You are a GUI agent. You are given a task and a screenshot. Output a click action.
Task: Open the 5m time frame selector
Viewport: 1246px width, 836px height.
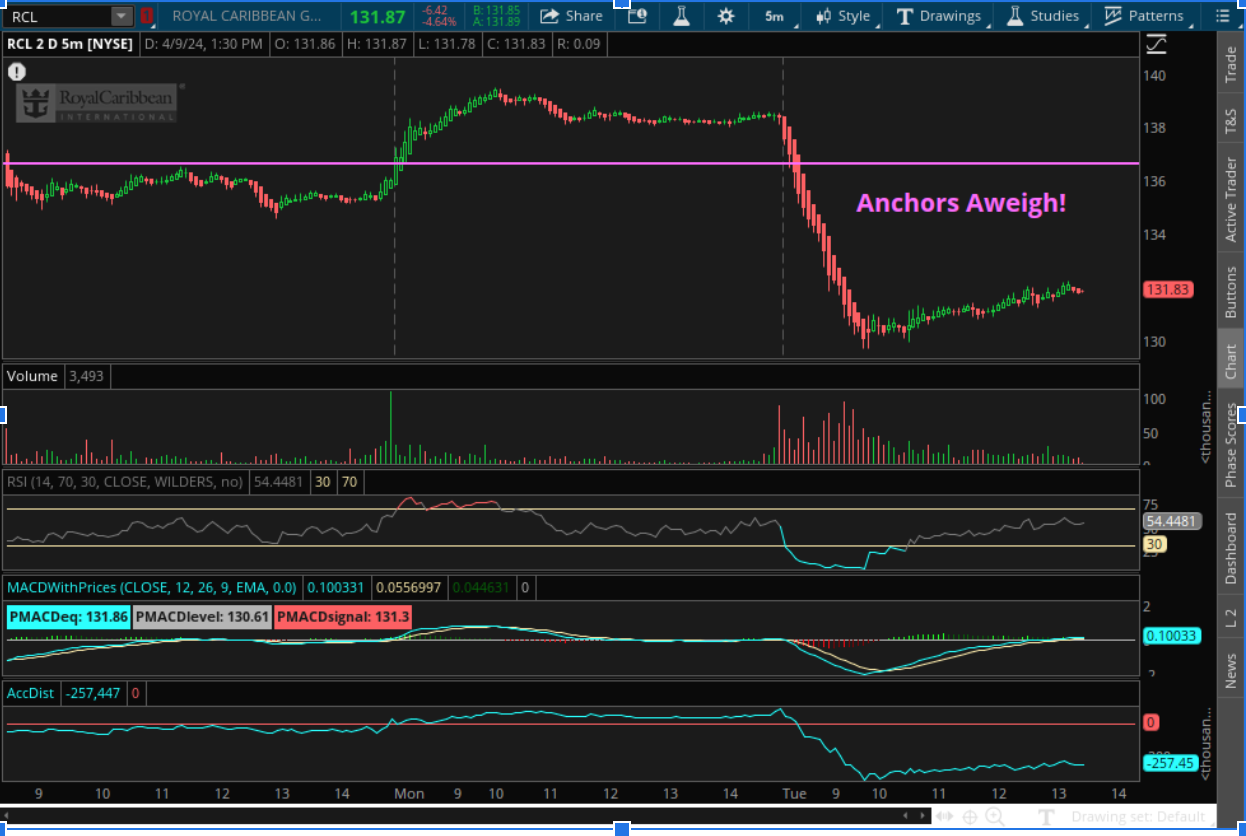(x=775, y=16)
